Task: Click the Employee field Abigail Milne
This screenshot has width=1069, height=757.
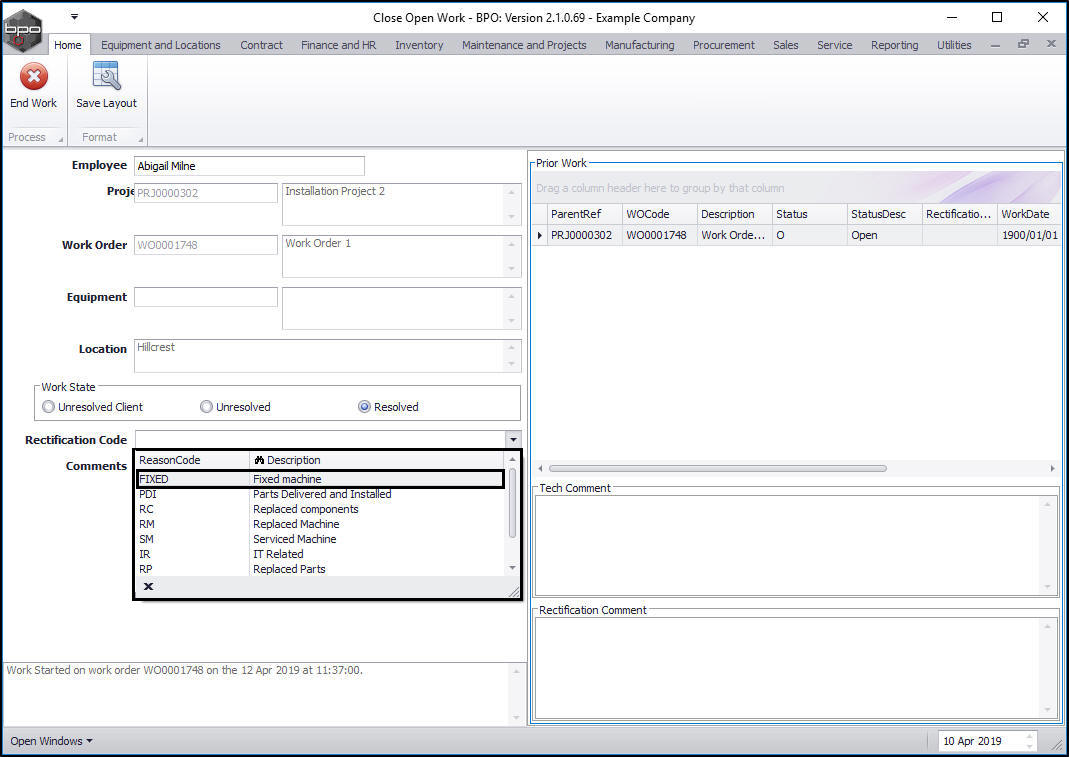Action: click(250, 166)
